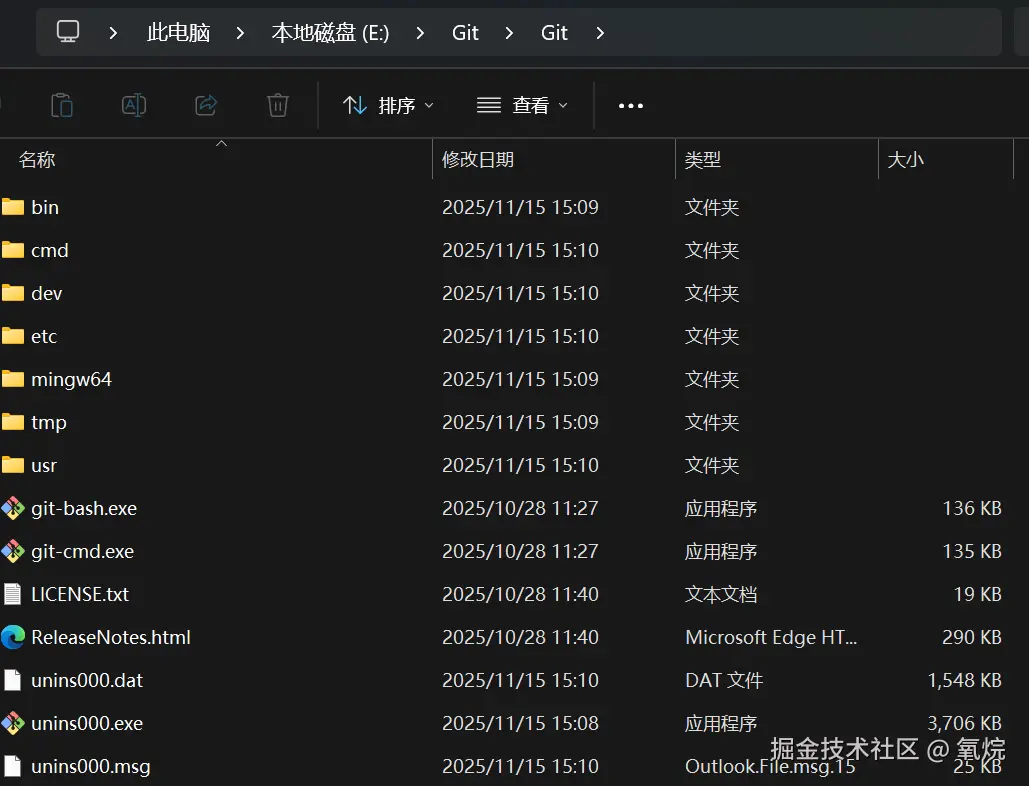
Task: Click 文件夹 type of the etc row
Action: pos(712,336)
